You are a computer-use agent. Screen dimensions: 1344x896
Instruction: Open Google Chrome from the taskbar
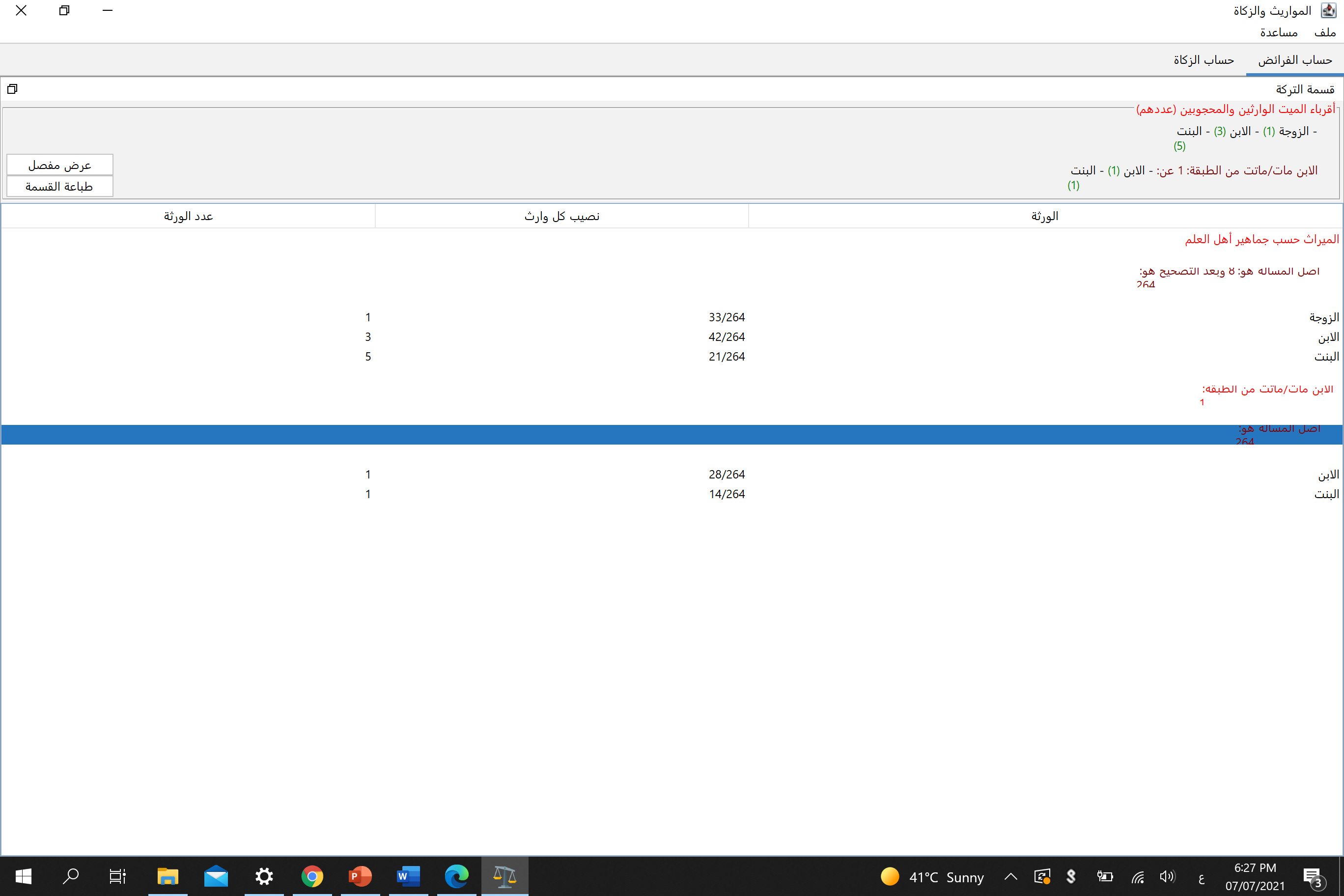312,876
